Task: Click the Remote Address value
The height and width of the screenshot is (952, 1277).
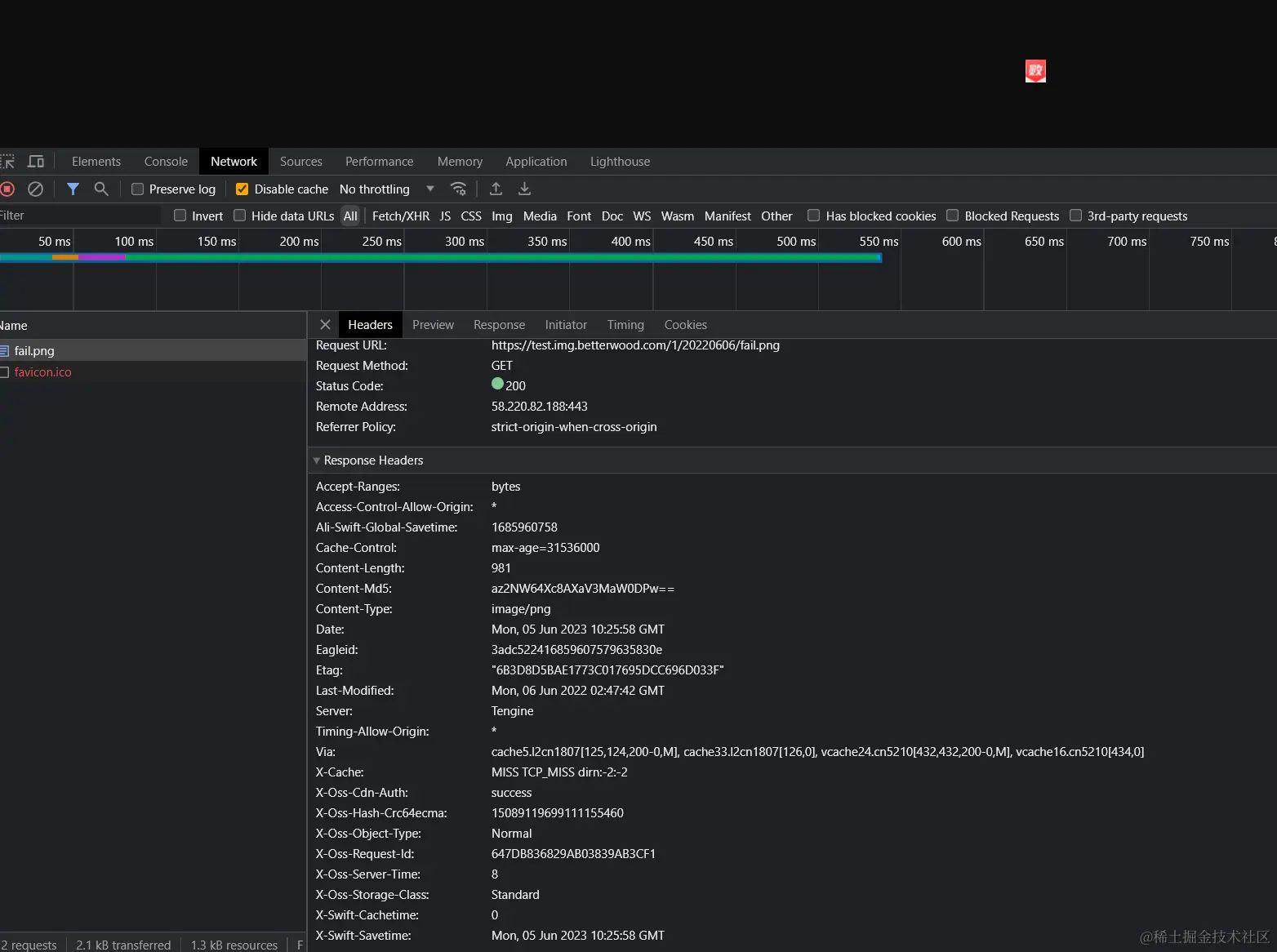Action: click(x=539, y=407)
